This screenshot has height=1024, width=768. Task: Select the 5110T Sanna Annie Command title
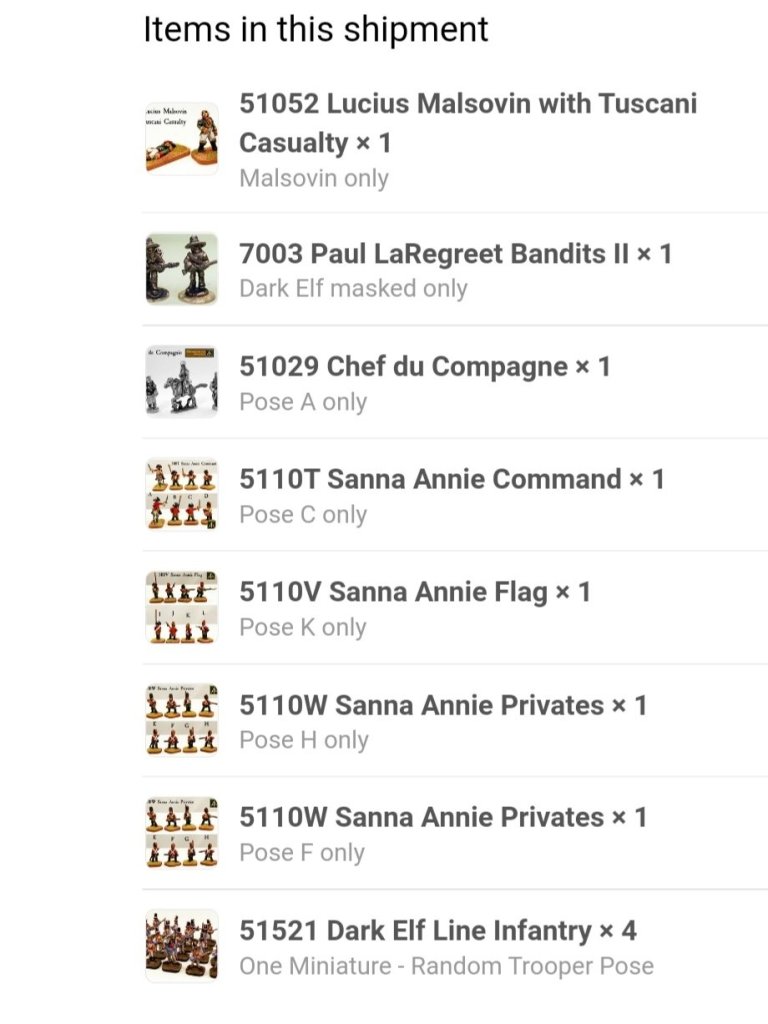(x=451, y=479)
